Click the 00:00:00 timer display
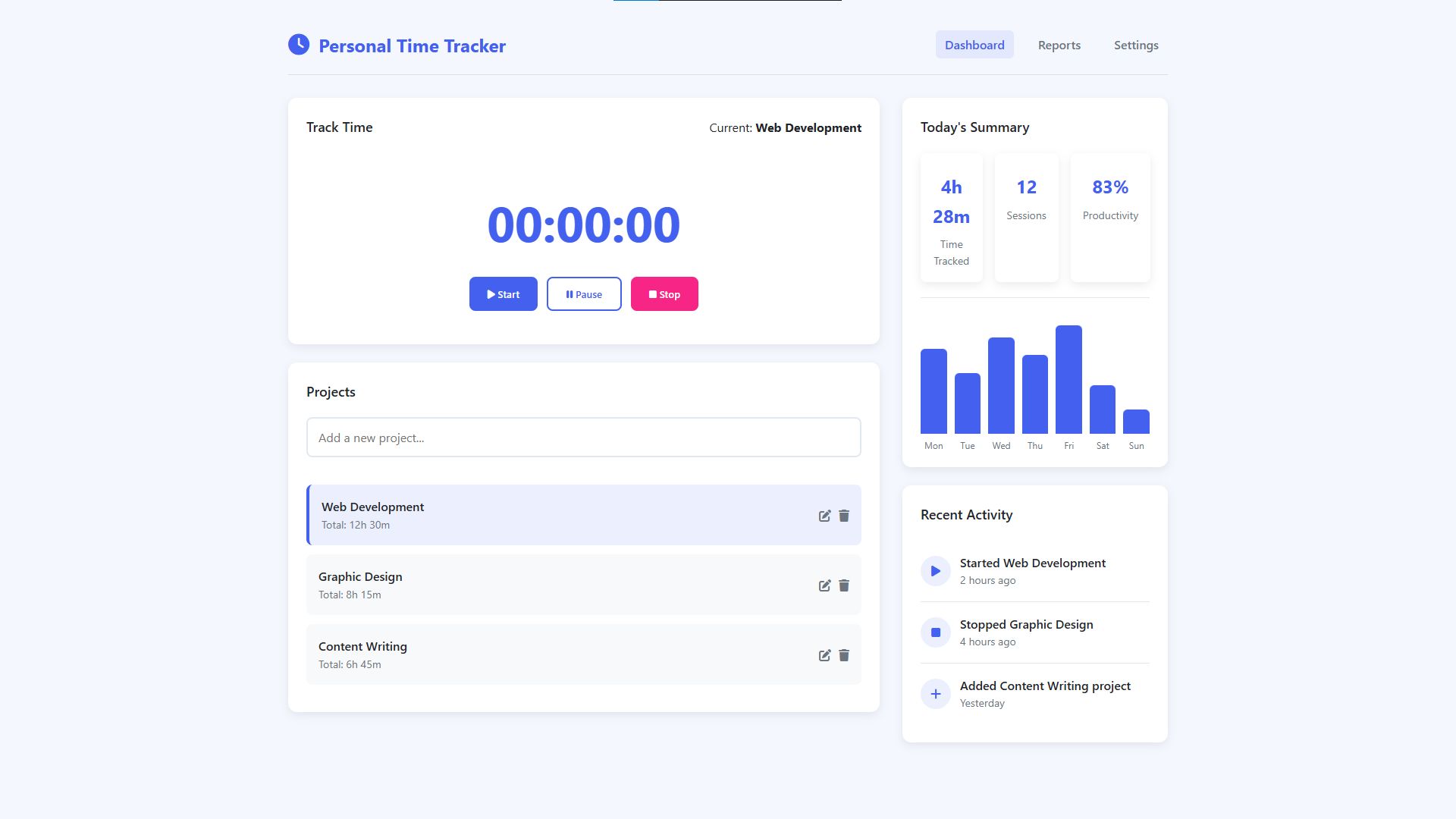This screenshot has height=819, width=1456. [x=584, y=225]
